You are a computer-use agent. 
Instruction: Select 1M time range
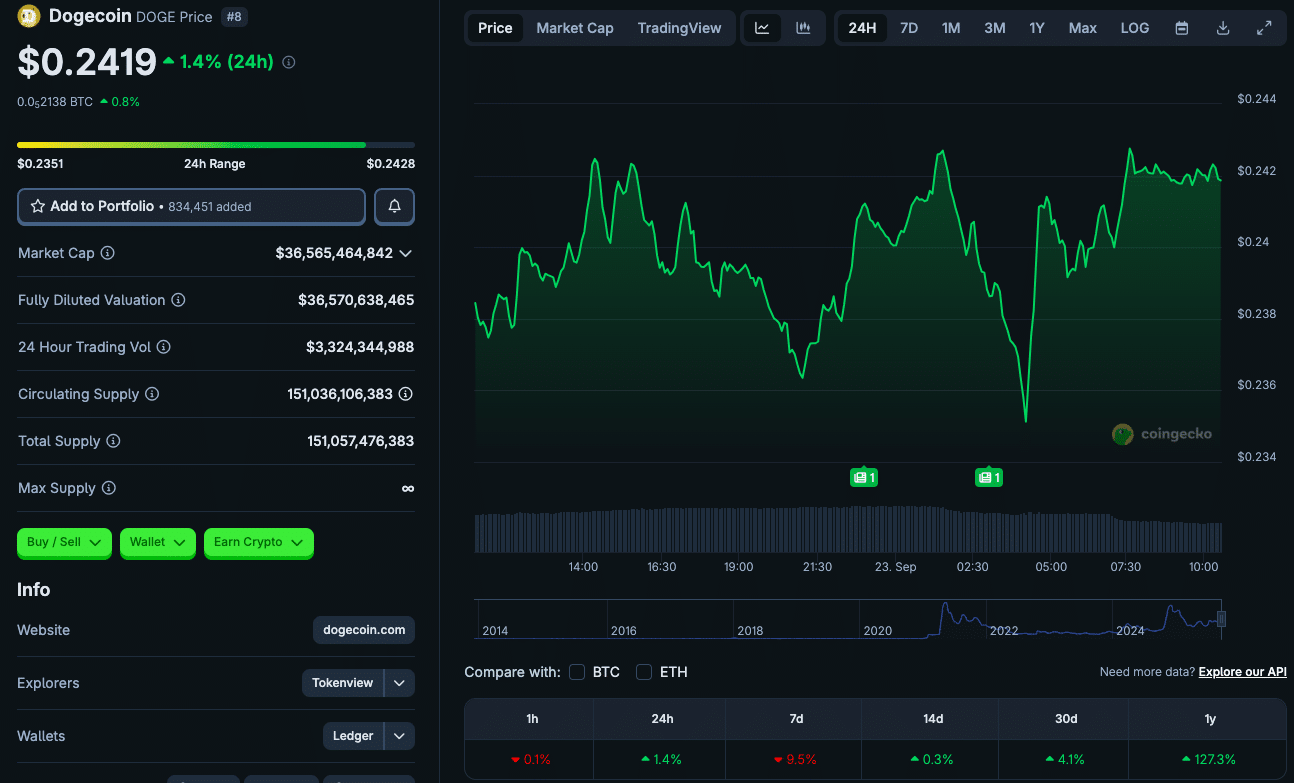click(x=951, y=28)
